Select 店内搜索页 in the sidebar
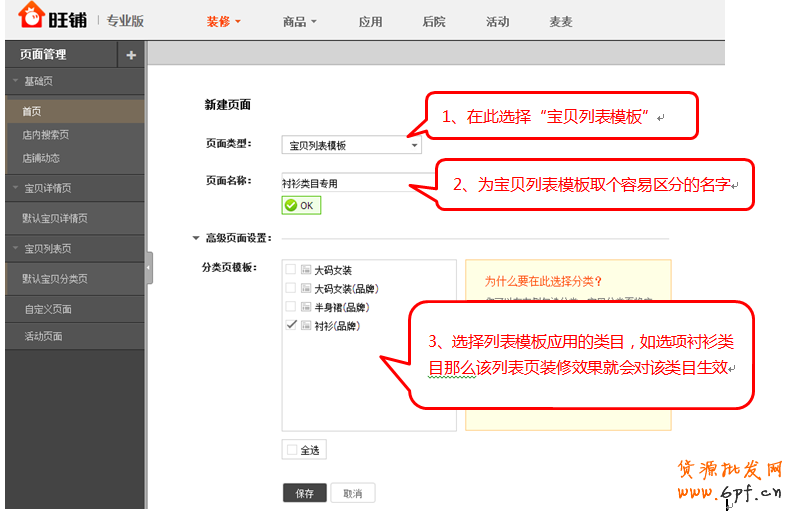 46,135
